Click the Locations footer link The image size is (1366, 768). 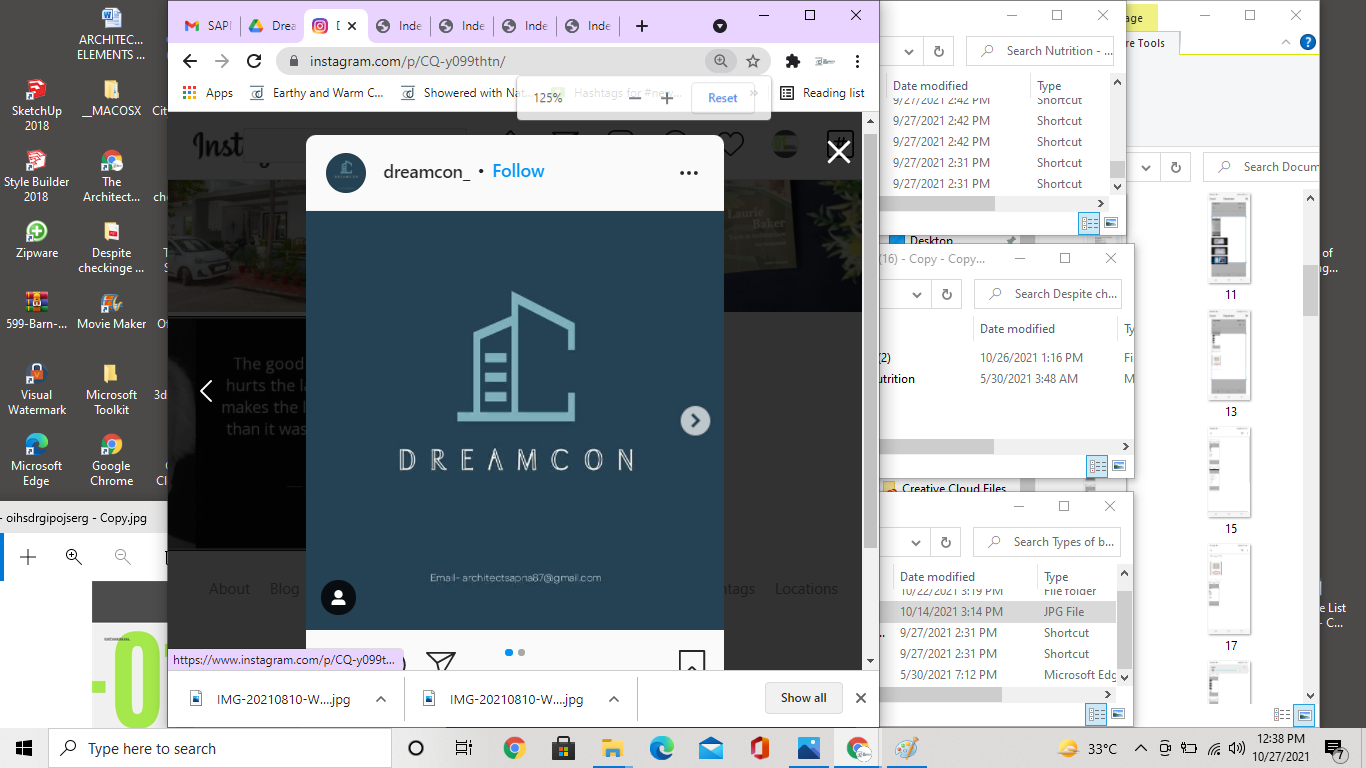pyautogui.click(x=805, y=589)
